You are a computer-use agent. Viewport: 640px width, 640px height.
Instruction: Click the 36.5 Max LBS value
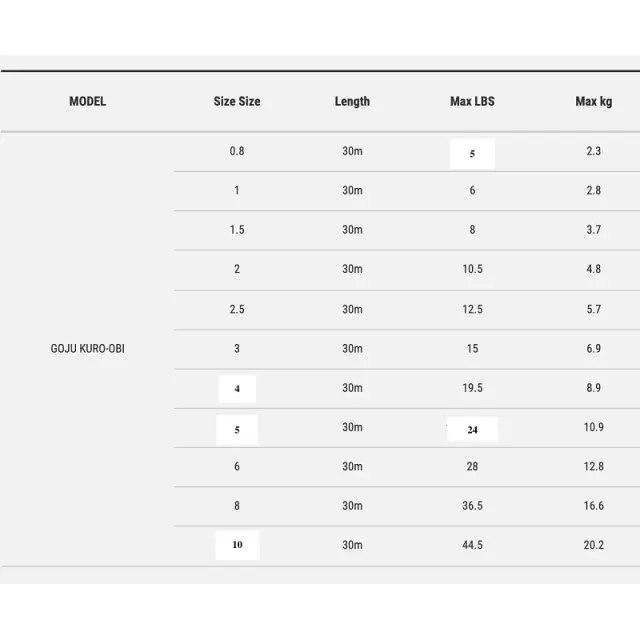472,506
